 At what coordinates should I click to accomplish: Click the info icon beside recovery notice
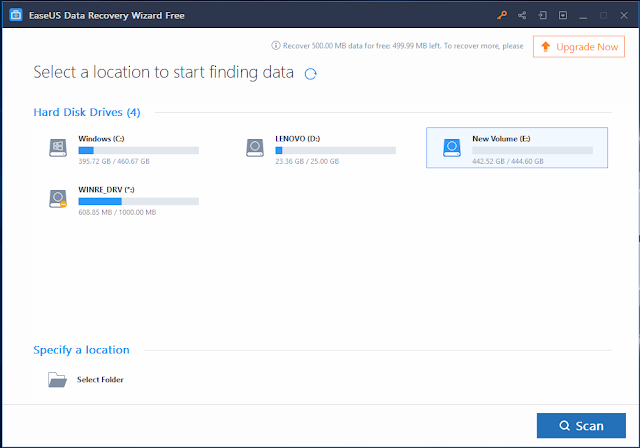click(x=276, y=45)
